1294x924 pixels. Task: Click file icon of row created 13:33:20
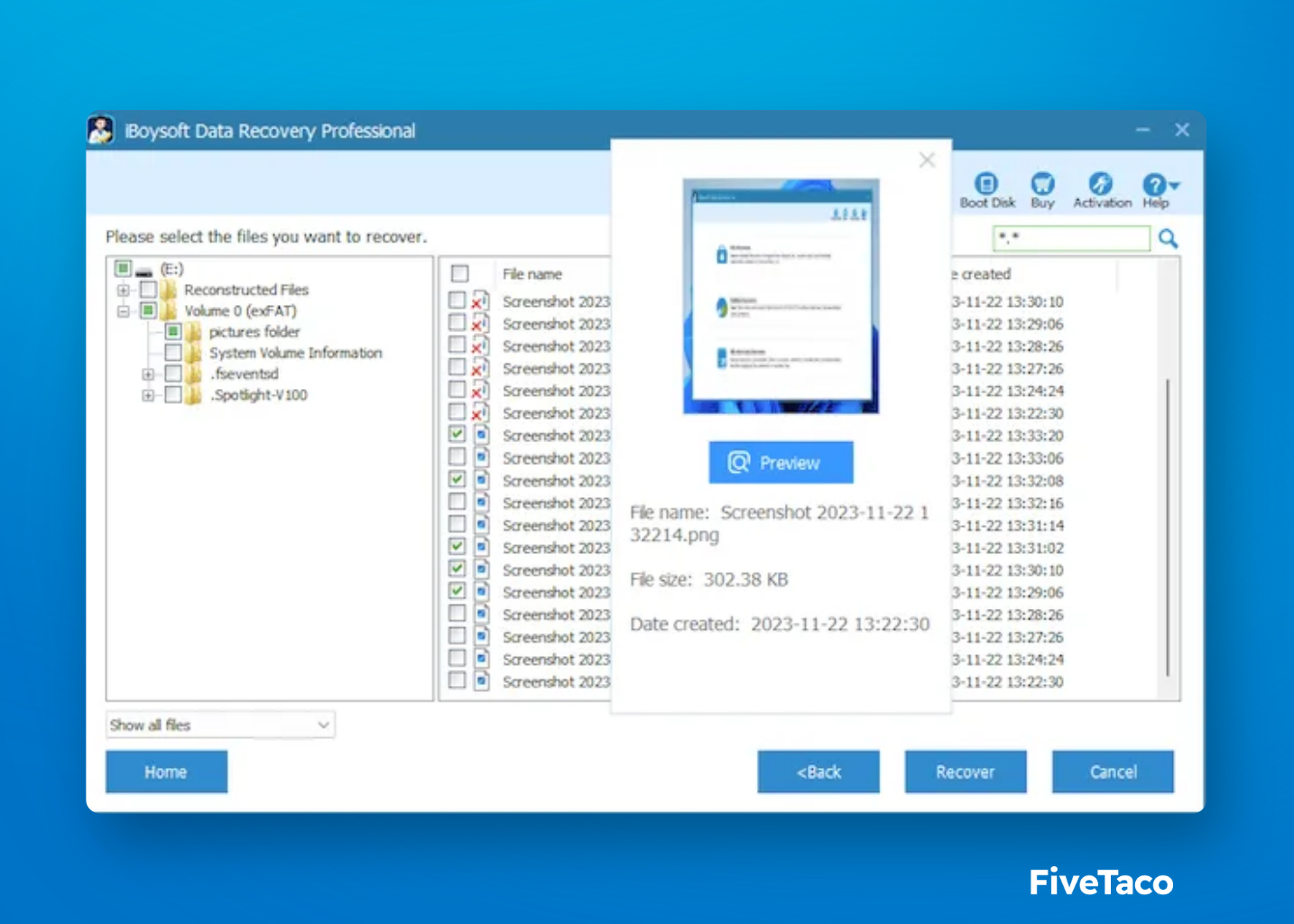[x=481, y=435]
